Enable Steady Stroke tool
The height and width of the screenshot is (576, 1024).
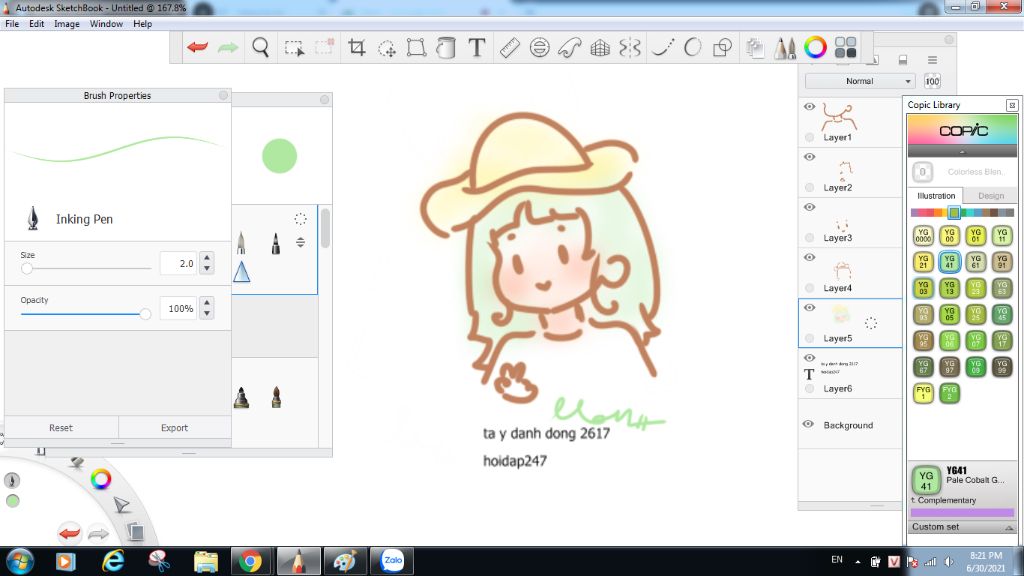[x=662, y=48]
